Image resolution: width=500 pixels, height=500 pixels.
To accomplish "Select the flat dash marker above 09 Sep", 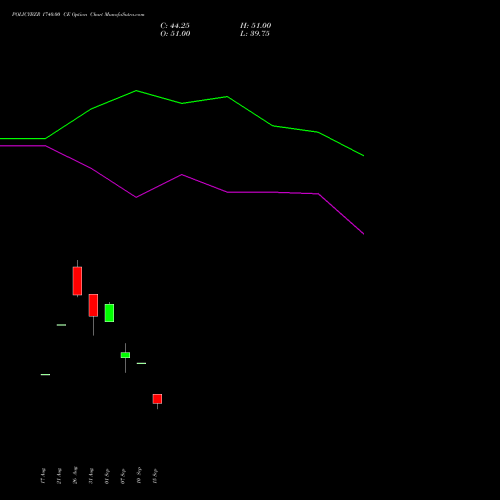I will [x=141, y=363].
